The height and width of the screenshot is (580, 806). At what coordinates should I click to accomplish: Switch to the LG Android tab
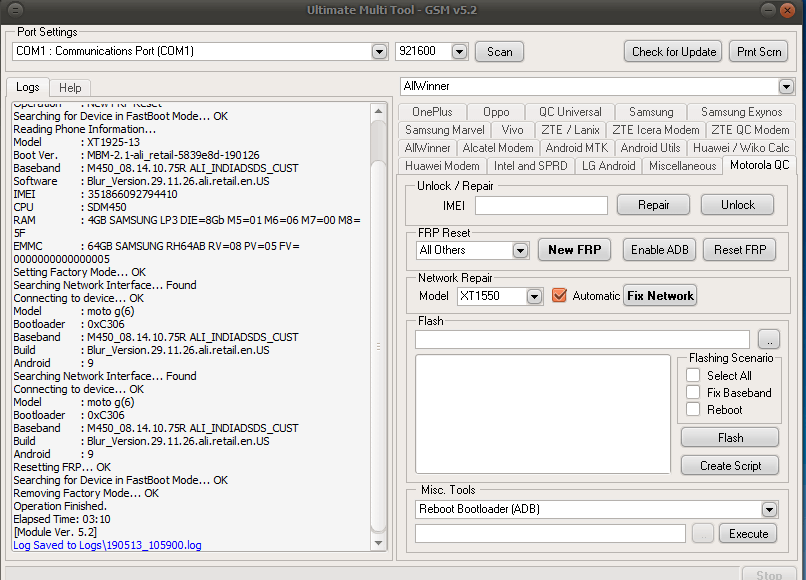point(609,166)
